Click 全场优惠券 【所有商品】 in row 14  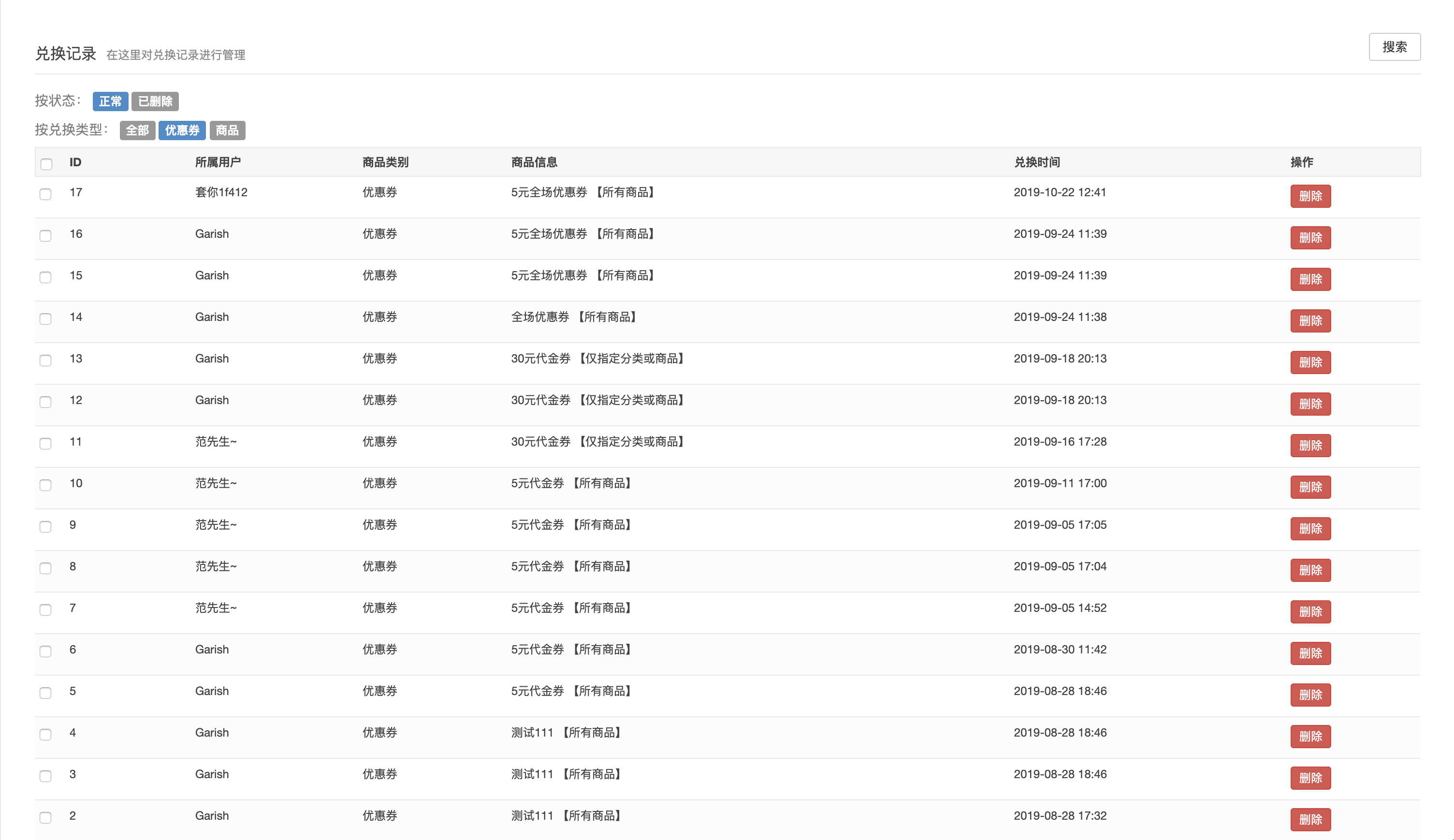[576, 317]
